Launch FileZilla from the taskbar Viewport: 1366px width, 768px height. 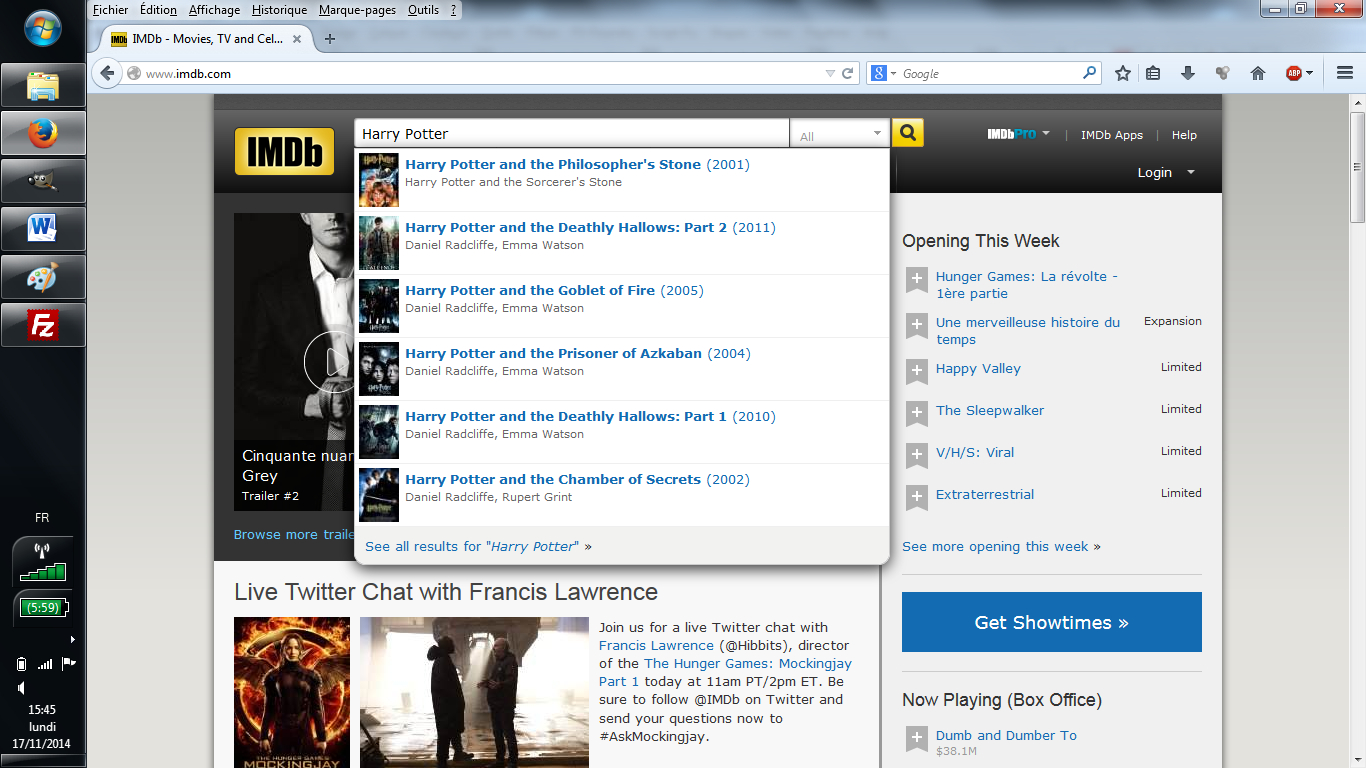tap(43, 325)
